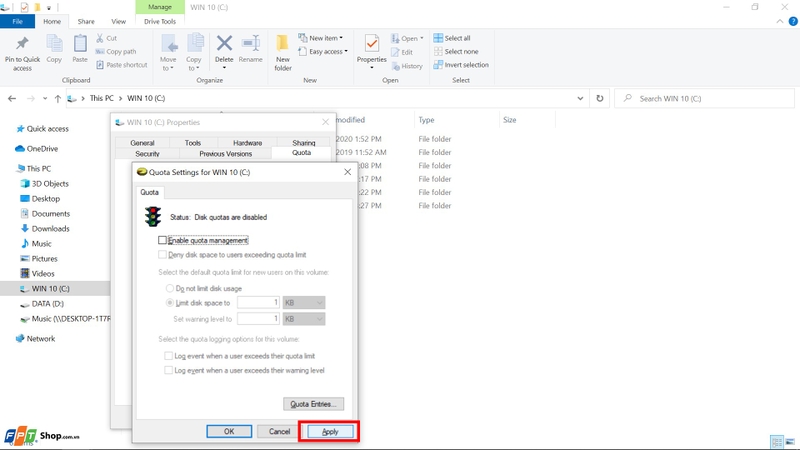The image size is (800, 450).
Task: Select Do not limit disk usage radio
Action: click(x=170, y=288)
